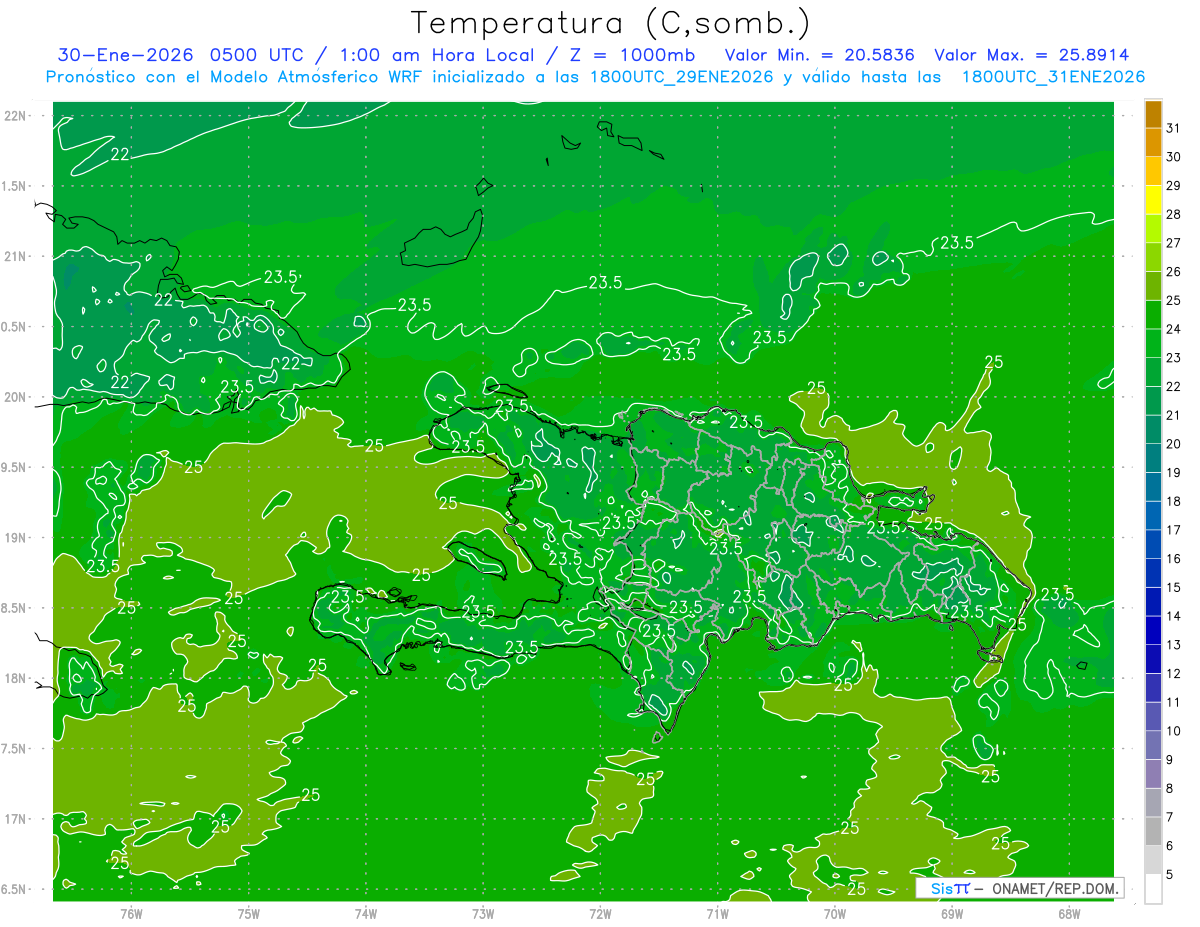
Task: Click the color scale label '31'
Action: (x=1174, y=128)
